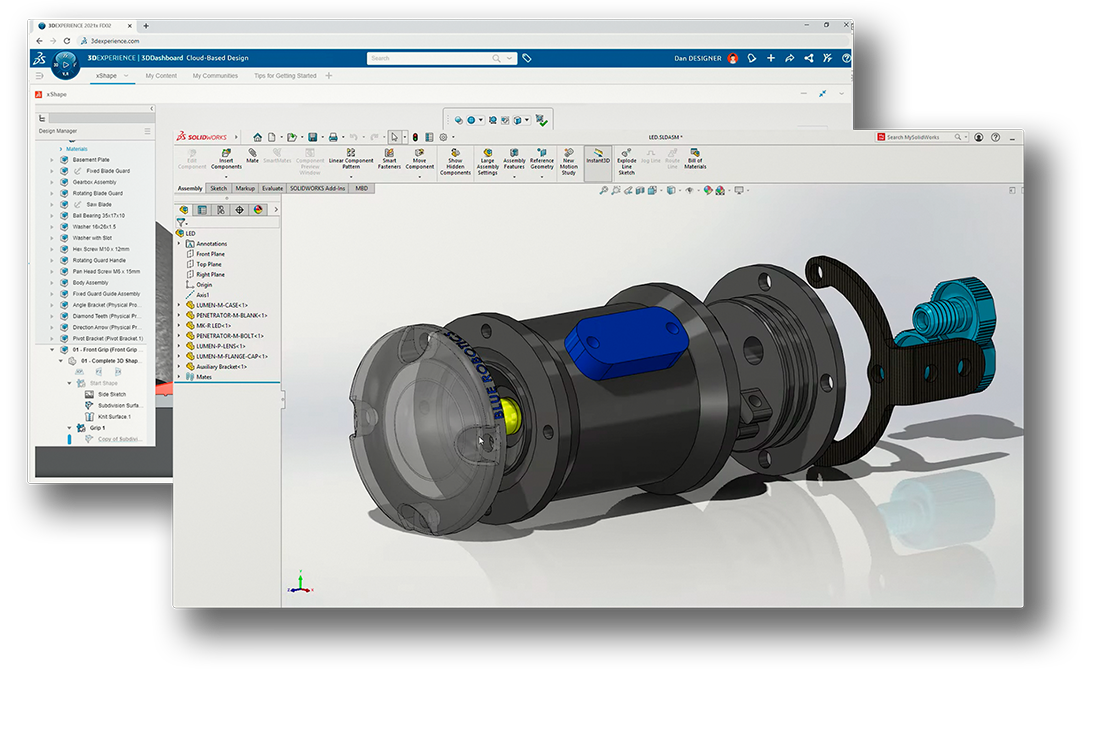
Task: Start a New Motion Study
Action: (x=569, y=161)
